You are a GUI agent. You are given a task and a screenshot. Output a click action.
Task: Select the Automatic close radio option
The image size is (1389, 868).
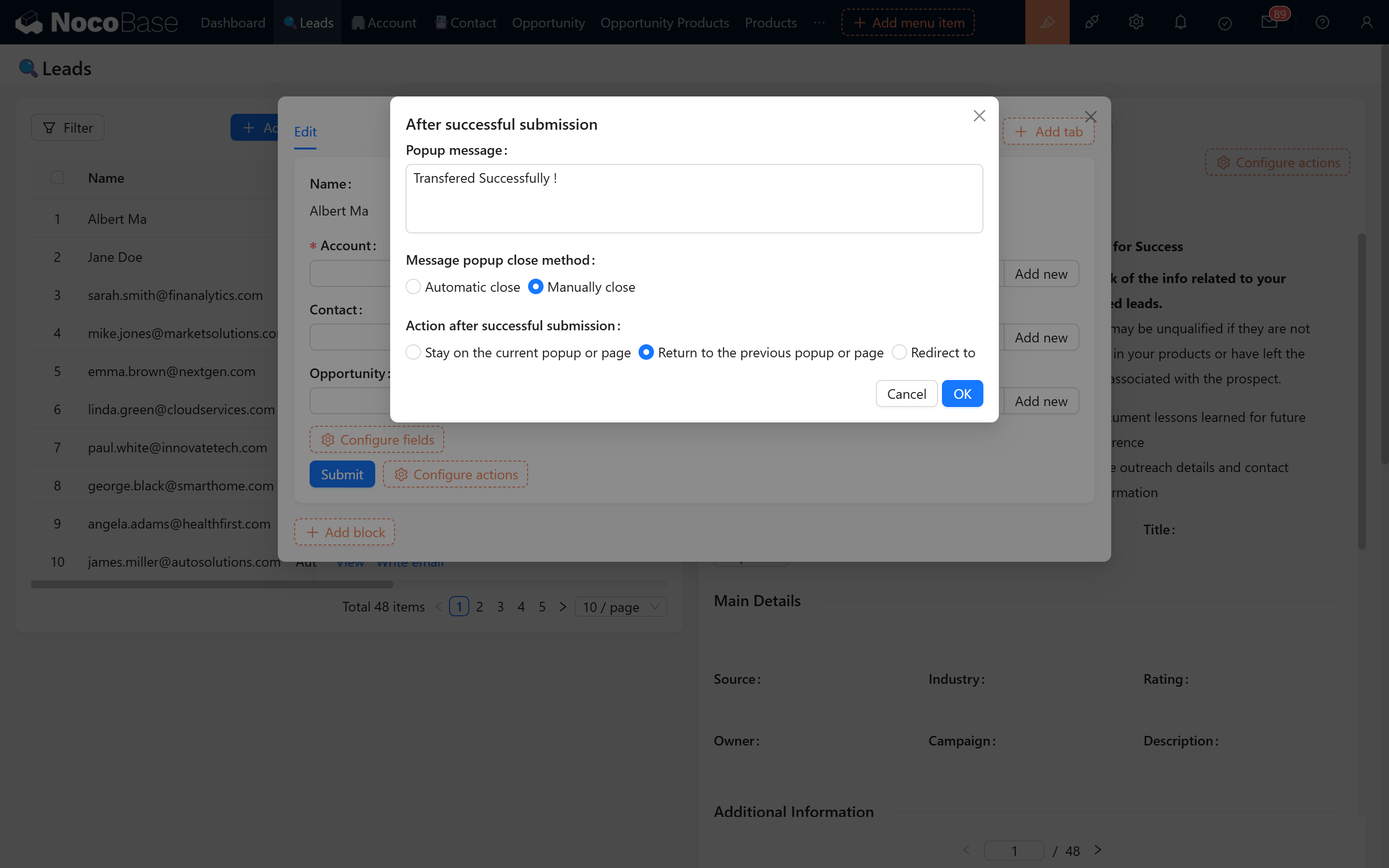point(413,286)
